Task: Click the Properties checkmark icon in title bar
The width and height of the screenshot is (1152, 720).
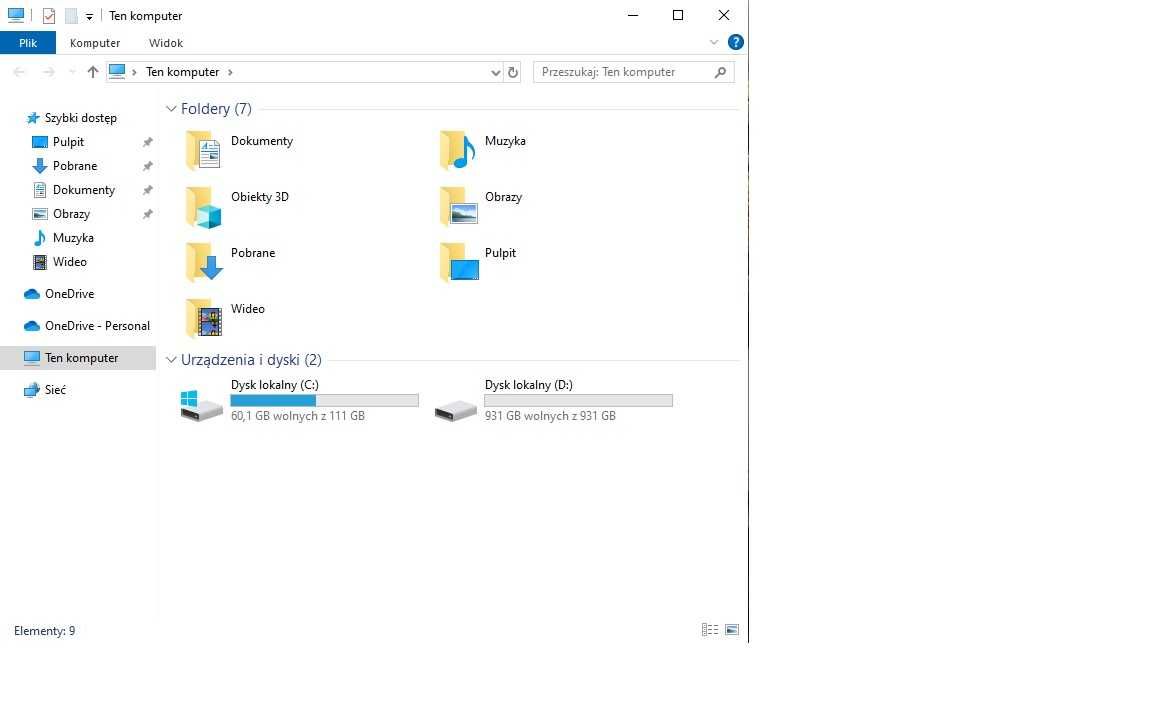Action: [x=48, y=15]
